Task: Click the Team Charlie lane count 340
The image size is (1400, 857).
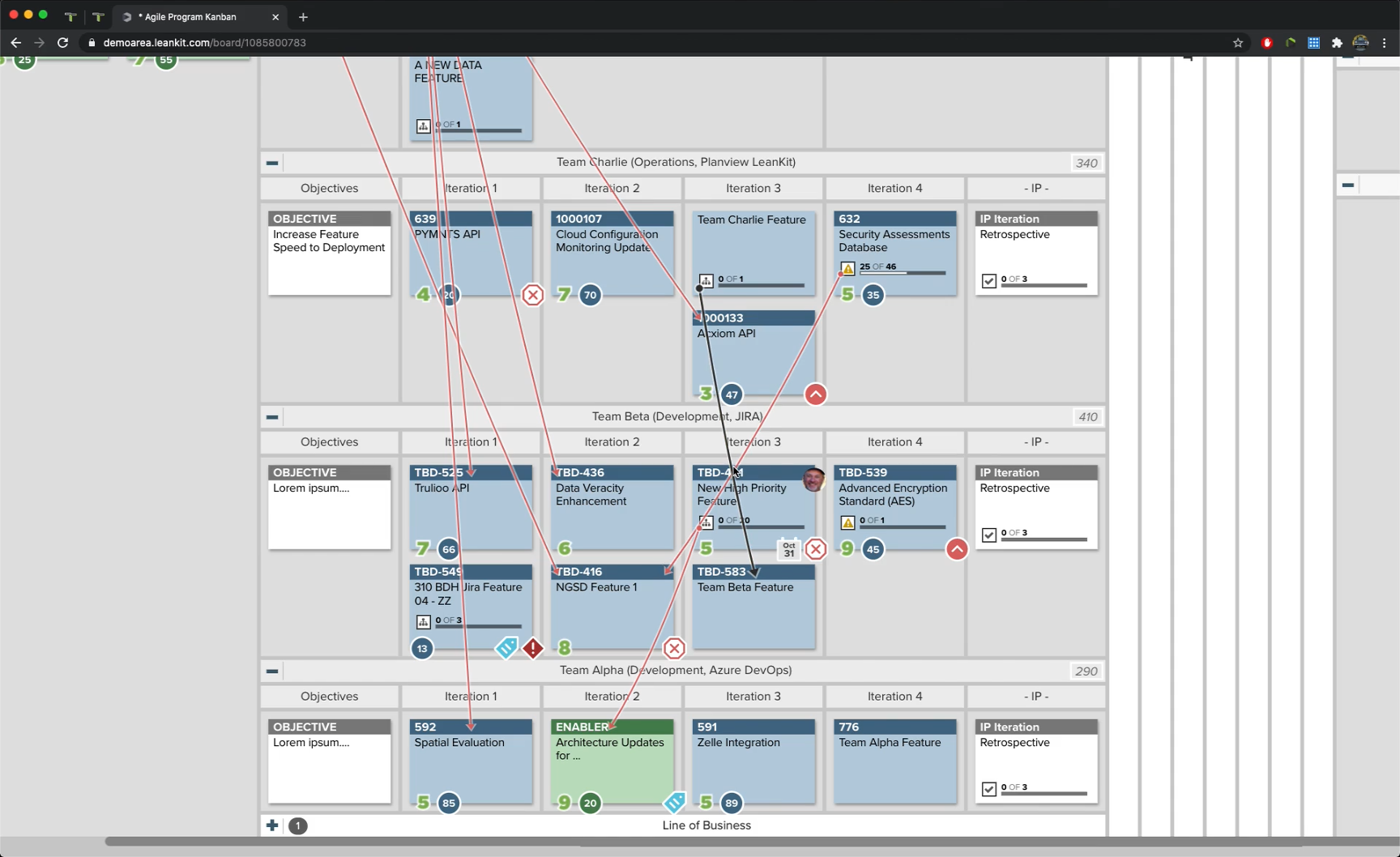Action: pos(1086,163)
